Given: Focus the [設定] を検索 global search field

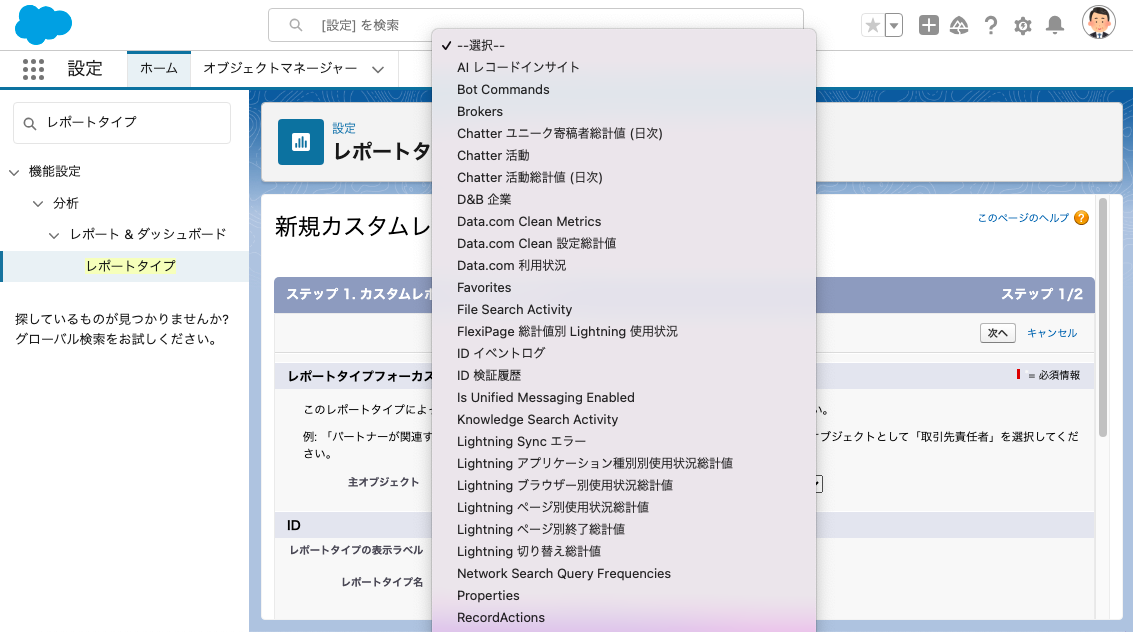Looking at the screenshot, I should pyautogui.click(x=535, y=25).
